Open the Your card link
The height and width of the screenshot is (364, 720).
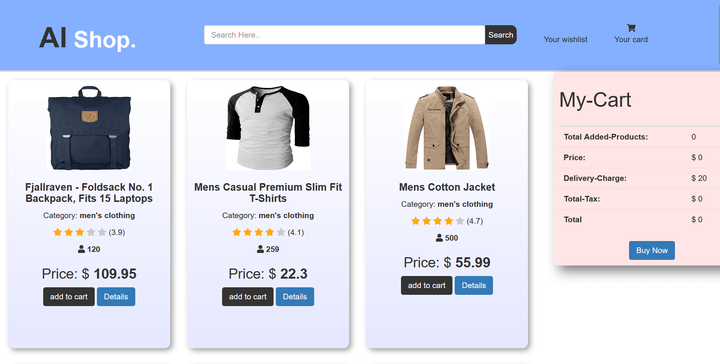point(631,39)
